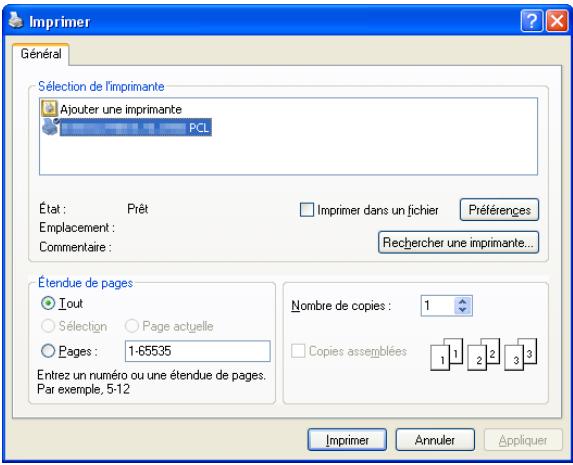The image size is (573, 465).
Task: Click the 'Prêt' status text
Action: click(137, 209)
